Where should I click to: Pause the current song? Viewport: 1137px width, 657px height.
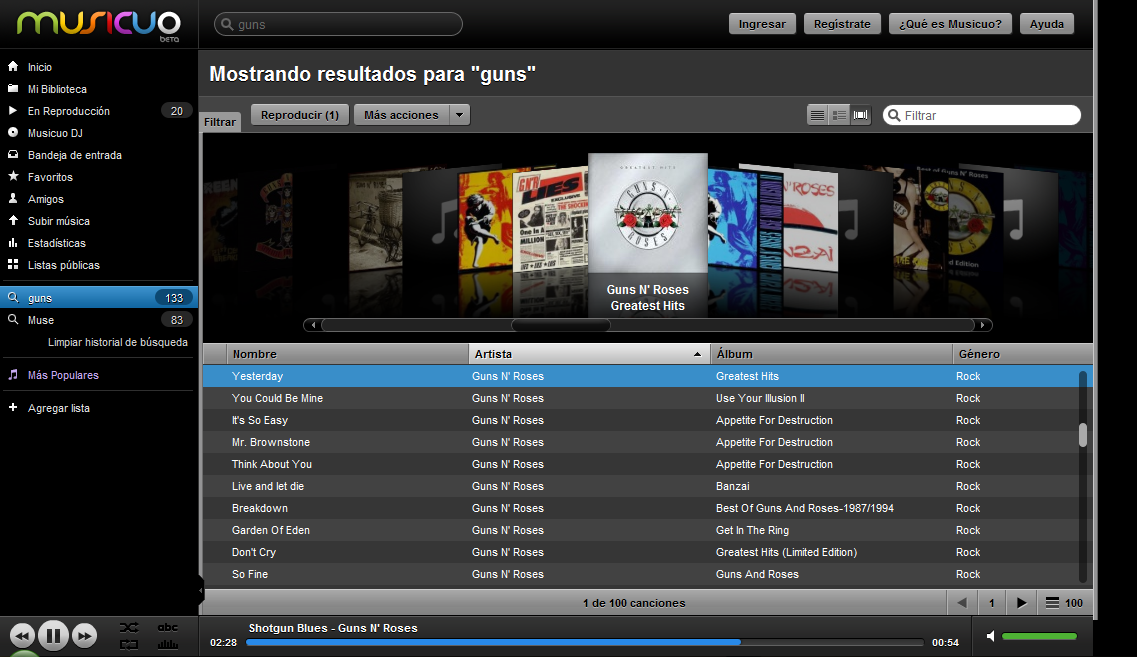click(x=53, y=636)
